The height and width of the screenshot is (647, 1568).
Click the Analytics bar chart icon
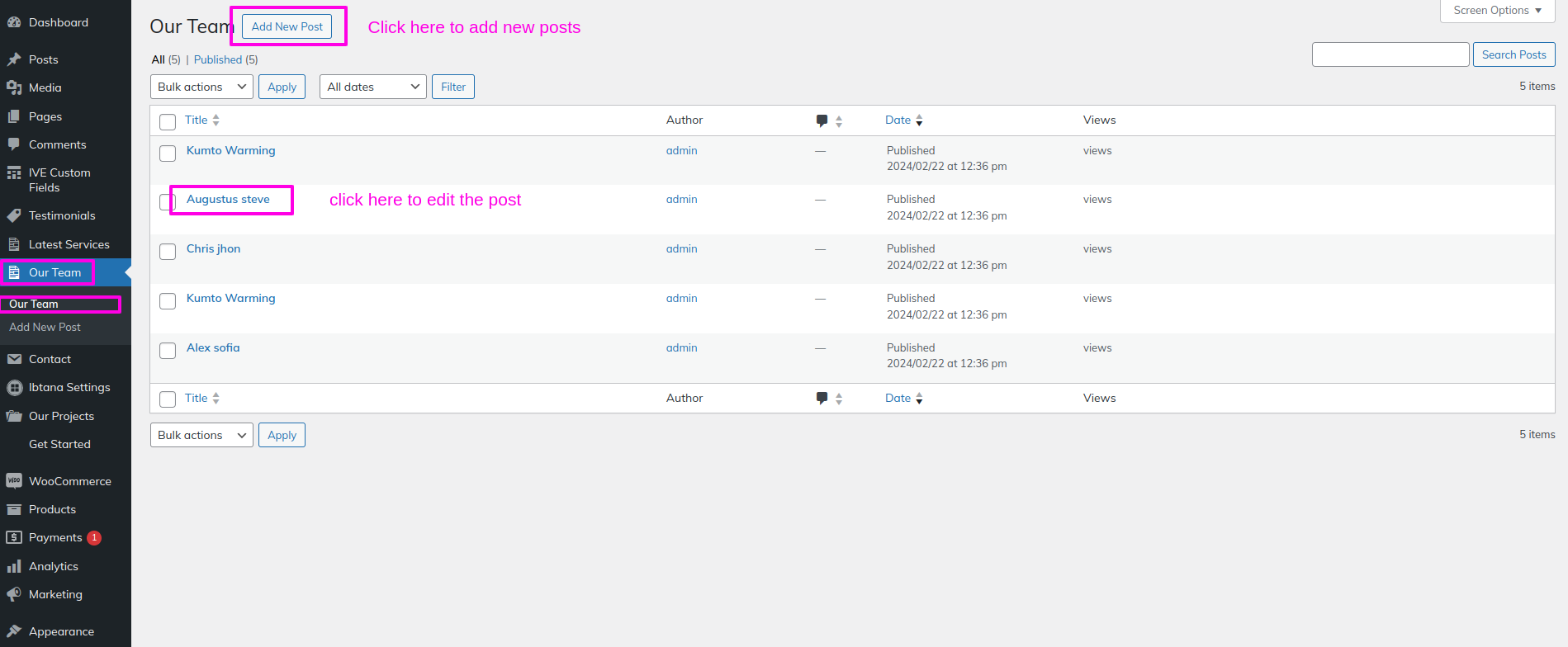tap(14, 566)
